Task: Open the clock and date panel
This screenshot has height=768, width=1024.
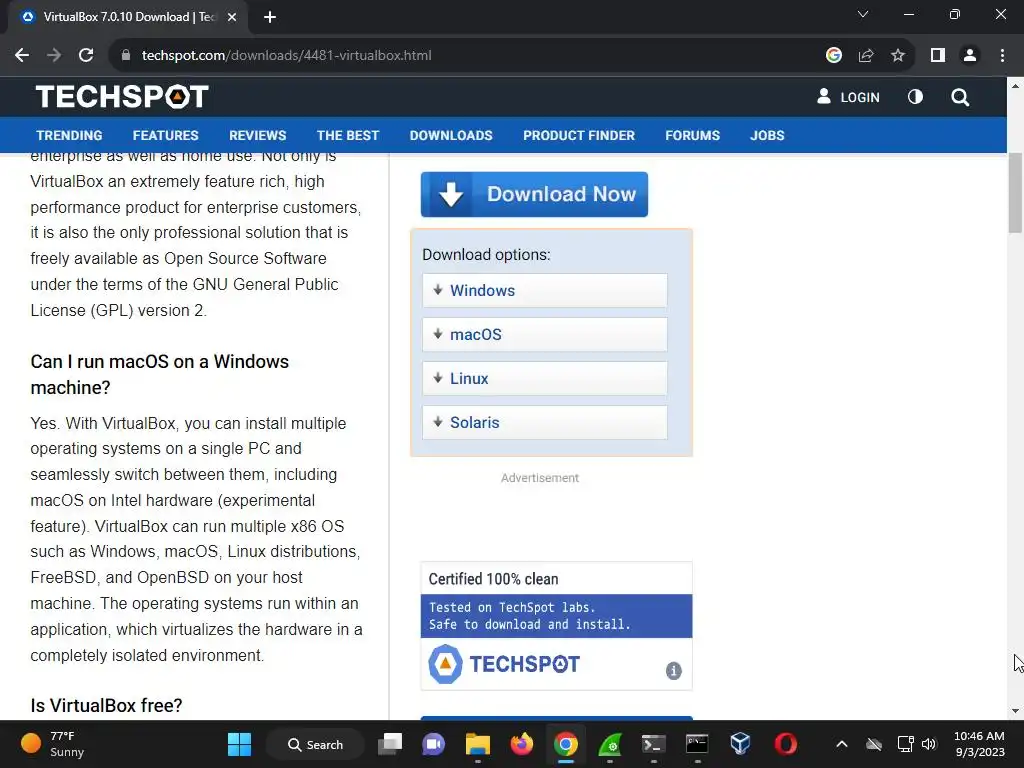Action: [x=979, y=744]
